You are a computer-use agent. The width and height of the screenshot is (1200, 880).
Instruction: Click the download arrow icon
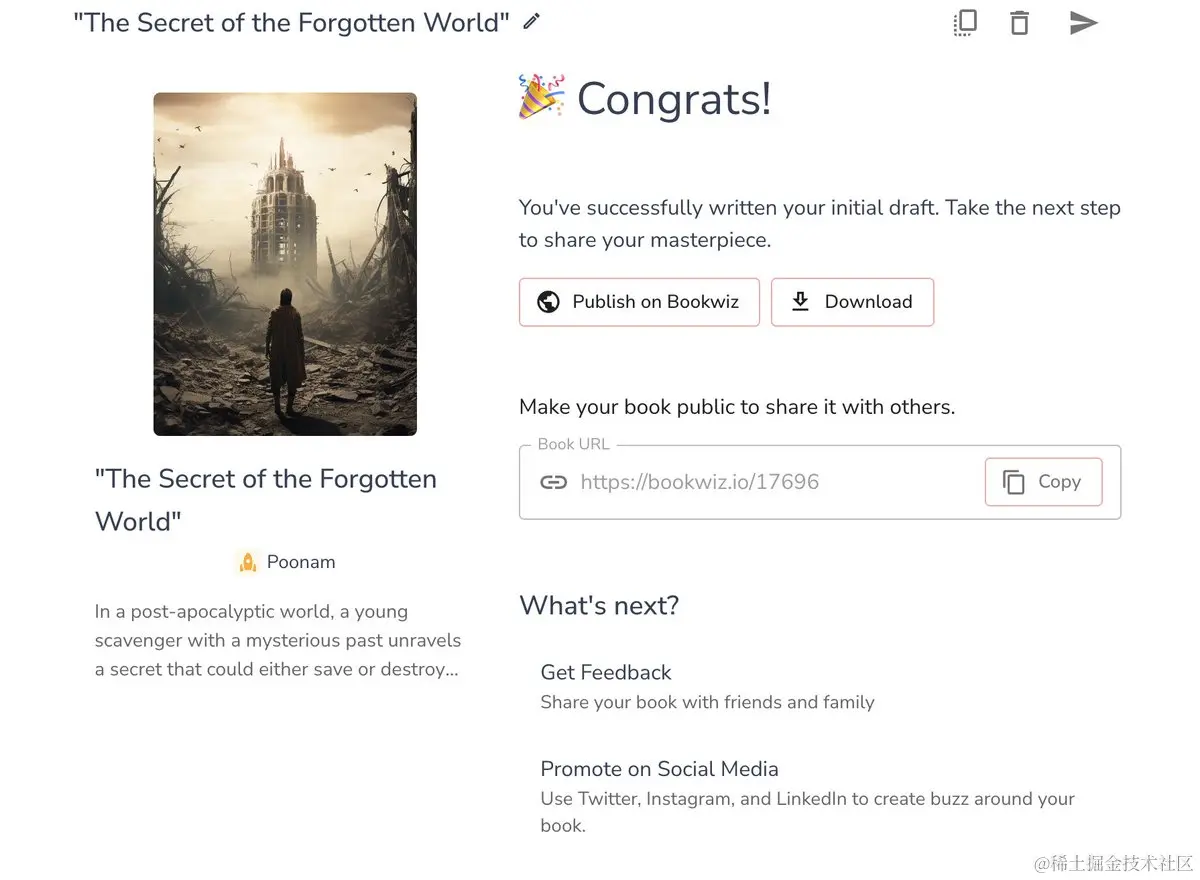pos(800,302)
